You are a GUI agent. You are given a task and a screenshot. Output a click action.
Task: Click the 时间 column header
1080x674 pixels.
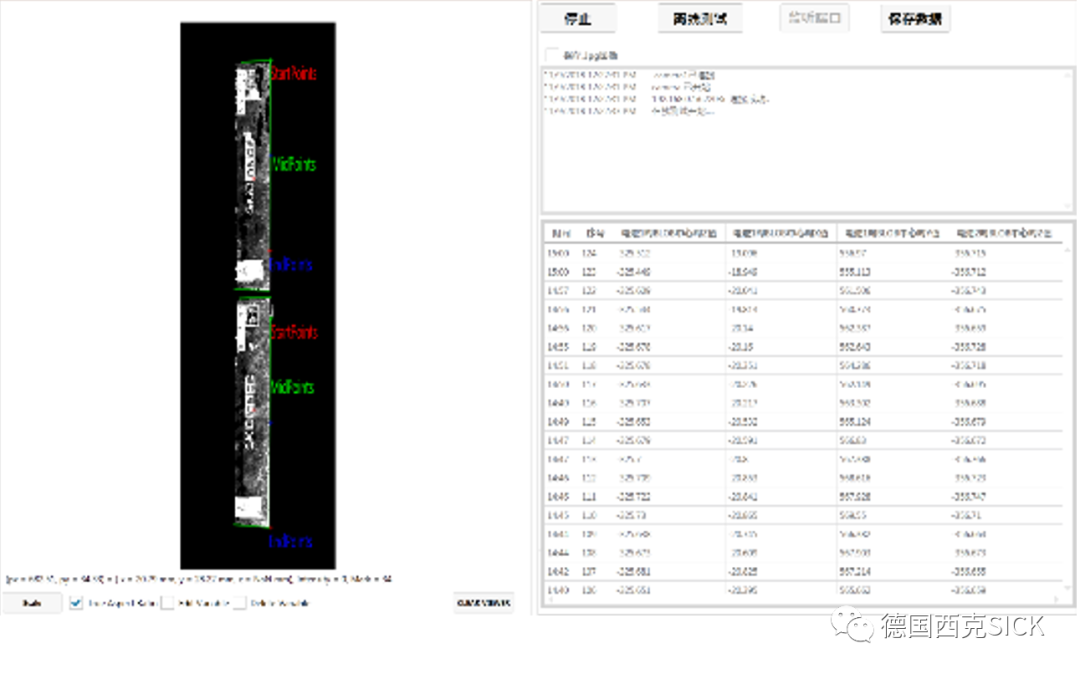561,233
